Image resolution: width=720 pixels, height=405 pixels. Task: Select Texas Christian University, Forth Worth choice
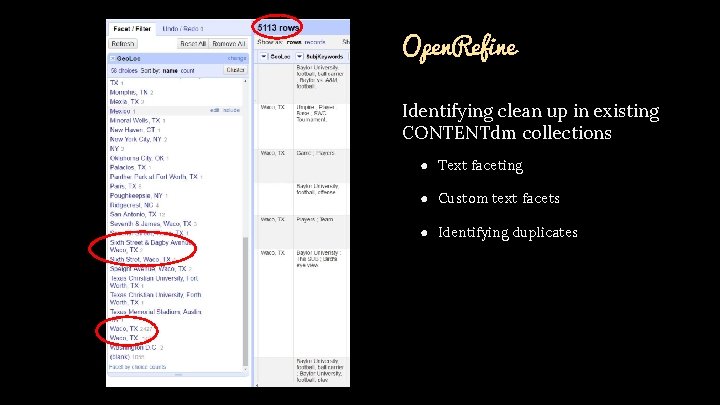click(x=155, y=298)
